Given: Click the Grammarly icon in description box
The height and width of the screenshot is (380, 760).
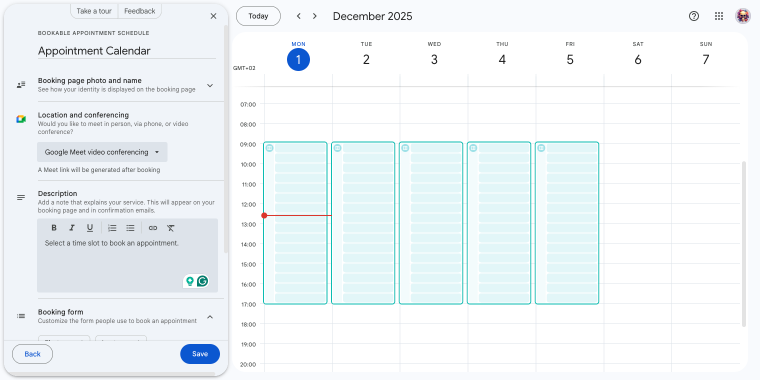Looking at the screenshot, I should point(203,281).
